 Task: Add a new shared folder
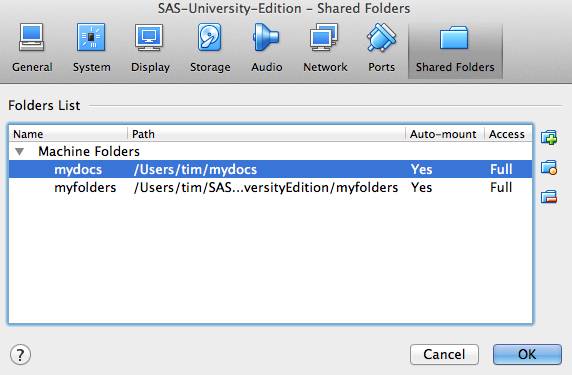pyautogui.click(x=549, y=138)
